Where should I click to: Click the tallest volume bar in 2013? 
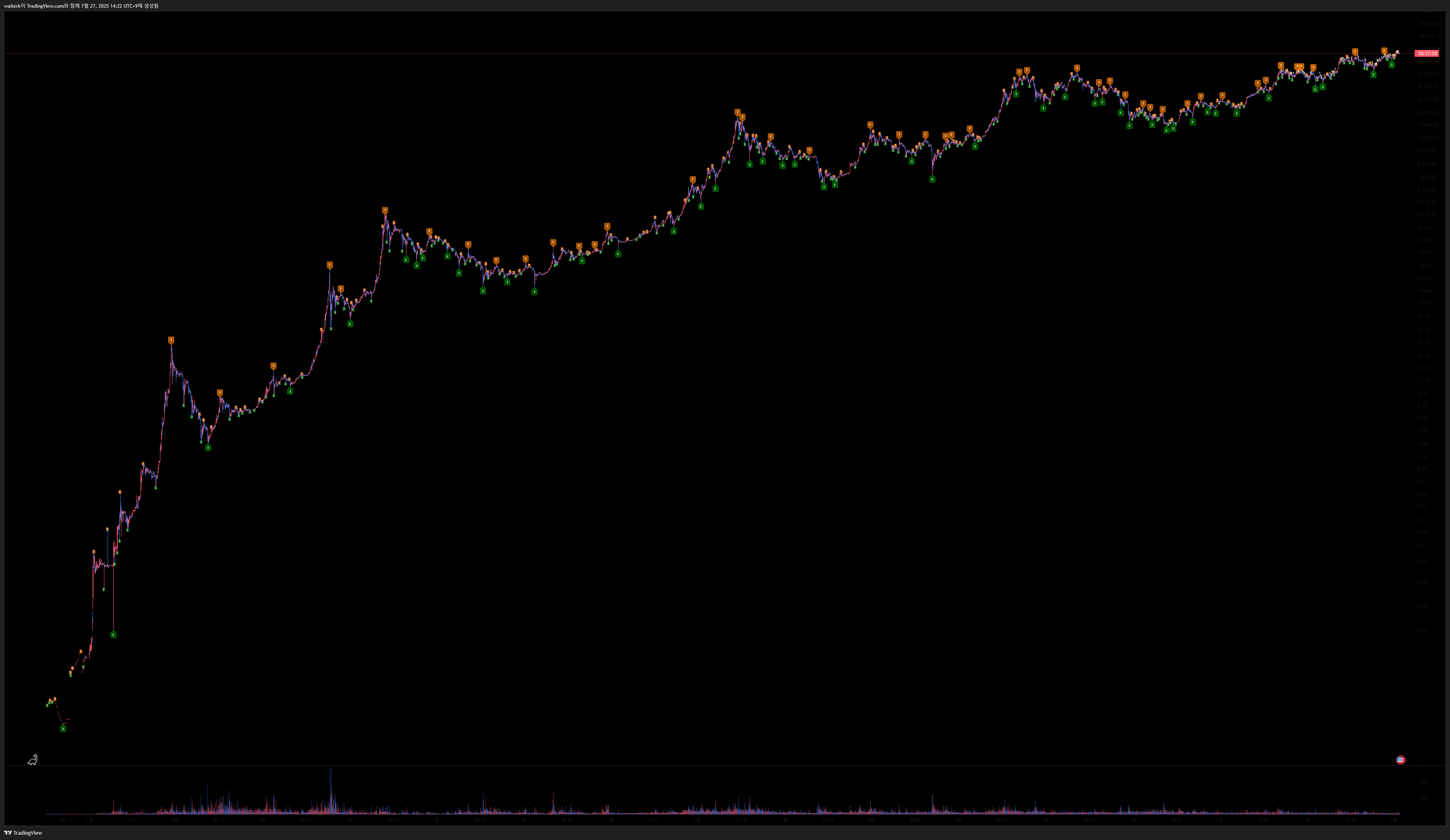click(331, 791)
